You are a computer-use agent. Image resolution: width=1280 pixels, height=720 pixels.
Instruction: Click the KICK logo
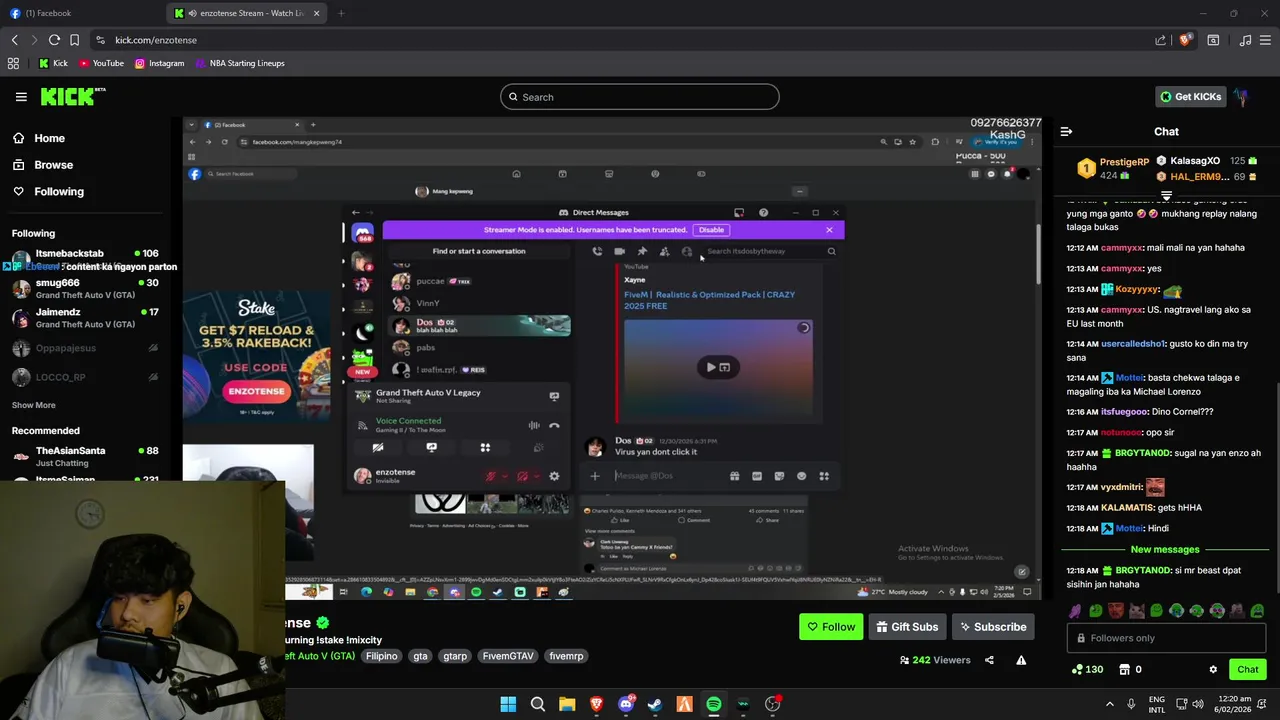point(72,97)
